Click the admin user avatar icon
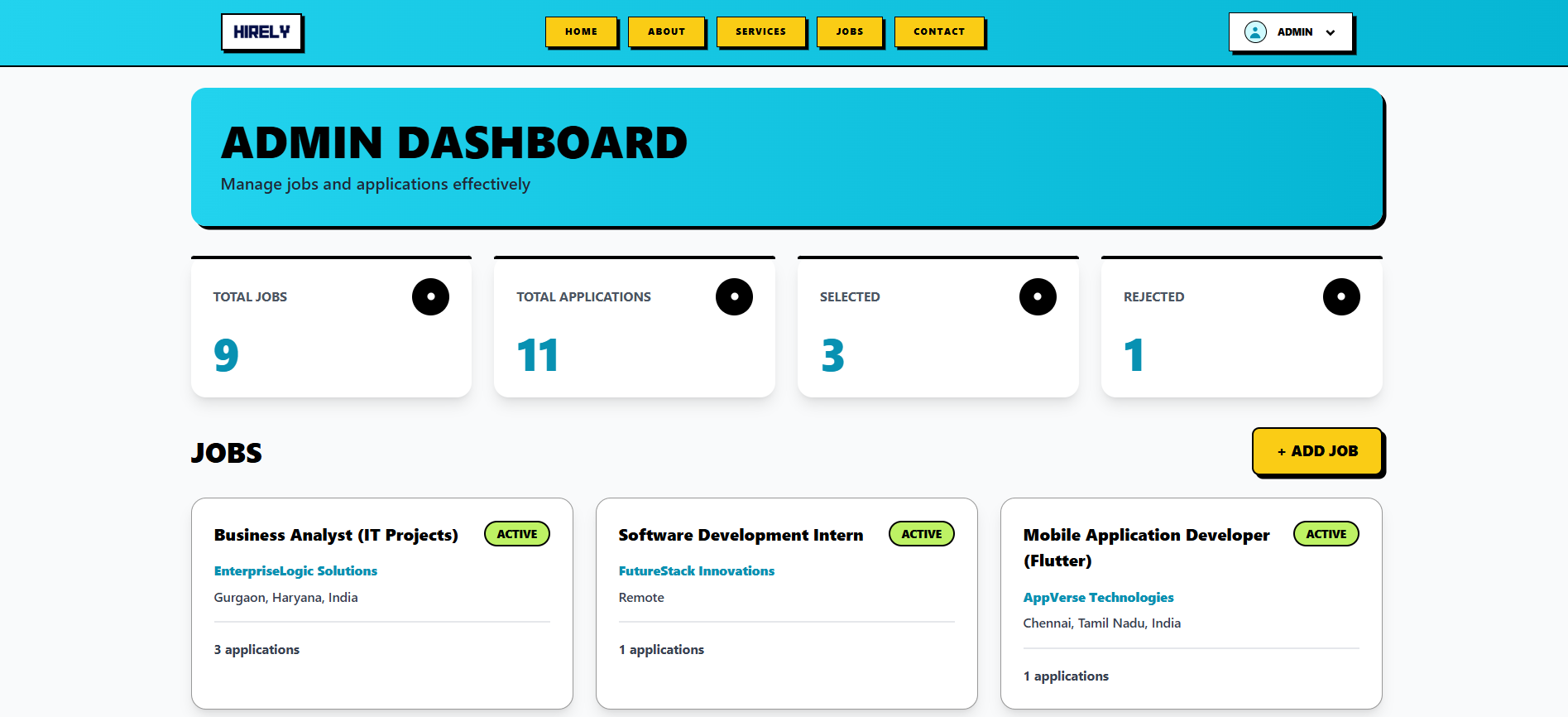Viewport: 1568px width, 717px height. [1255, 32]
